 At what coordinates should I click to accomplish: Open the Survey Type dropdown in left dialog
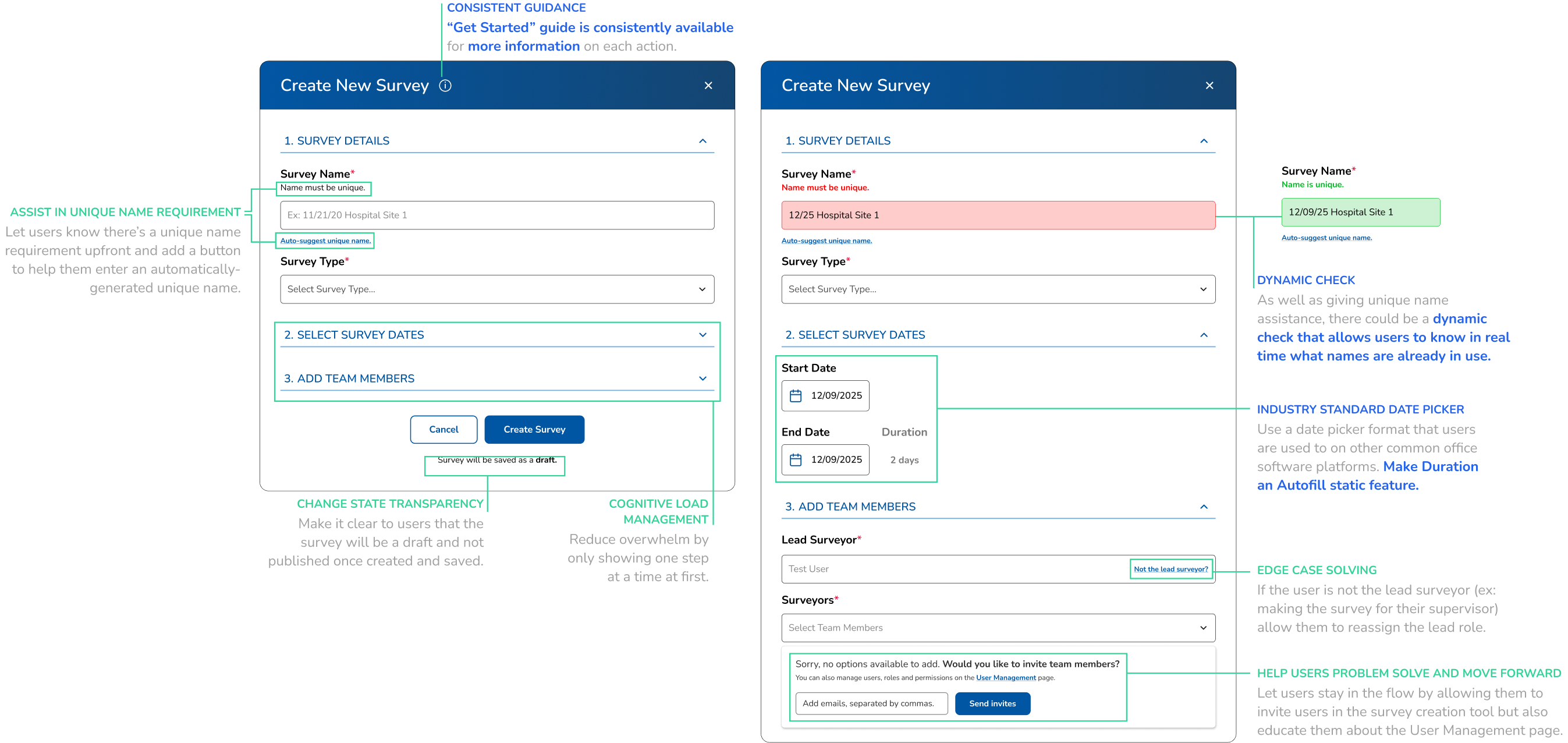496,289
